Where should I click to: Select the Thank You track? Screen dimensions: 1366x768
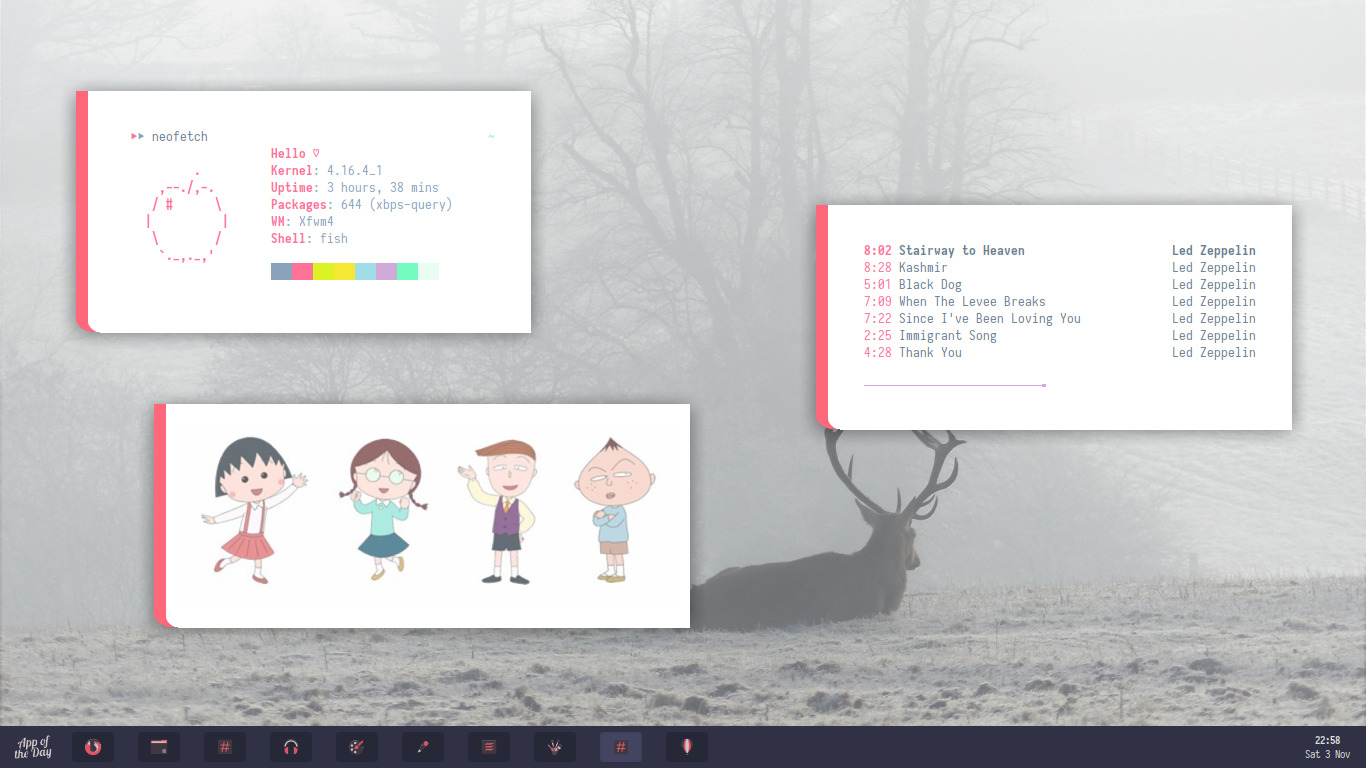point(930,353)
